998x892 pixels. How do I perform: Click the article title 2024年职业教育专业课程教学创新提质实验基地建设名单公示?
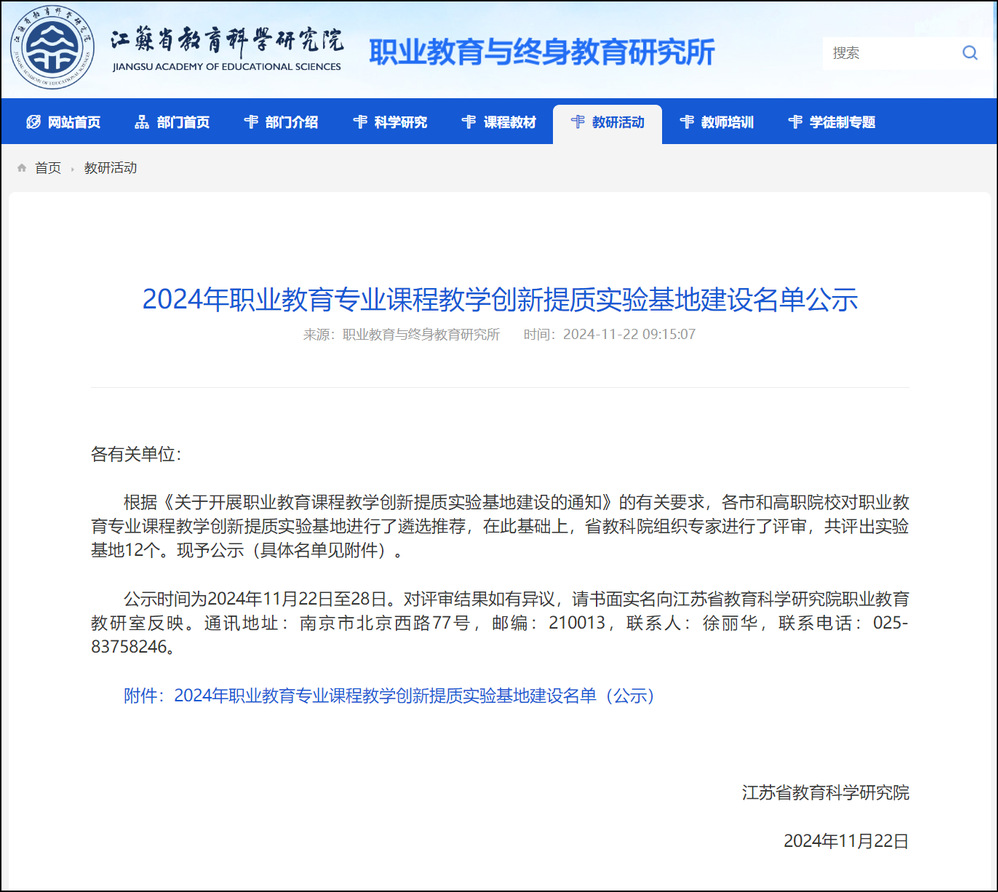click(500, 299)
